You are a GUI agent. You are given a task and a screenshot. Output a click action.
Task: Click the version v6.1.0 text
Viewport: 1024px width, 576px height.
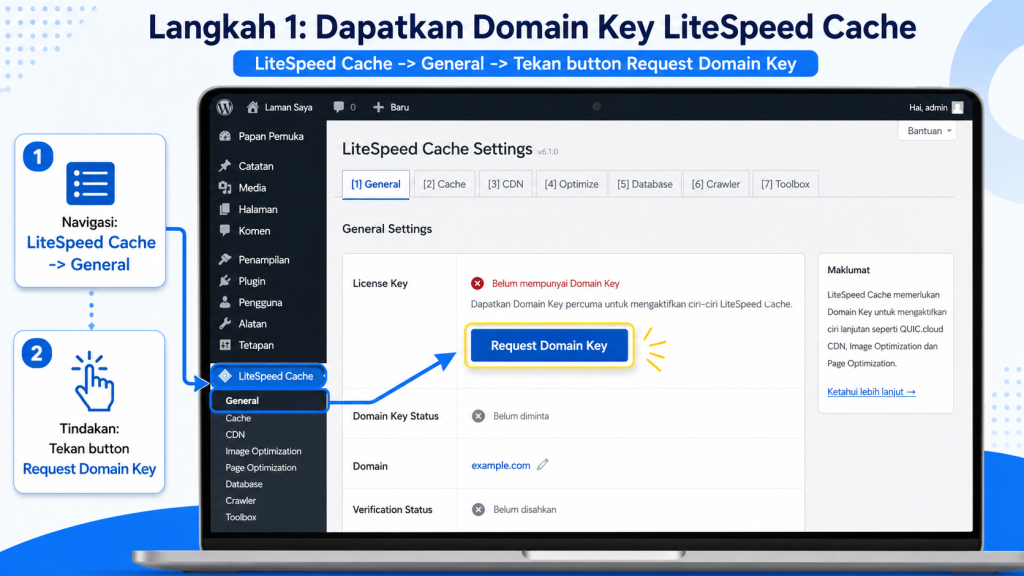pos(548,152)
